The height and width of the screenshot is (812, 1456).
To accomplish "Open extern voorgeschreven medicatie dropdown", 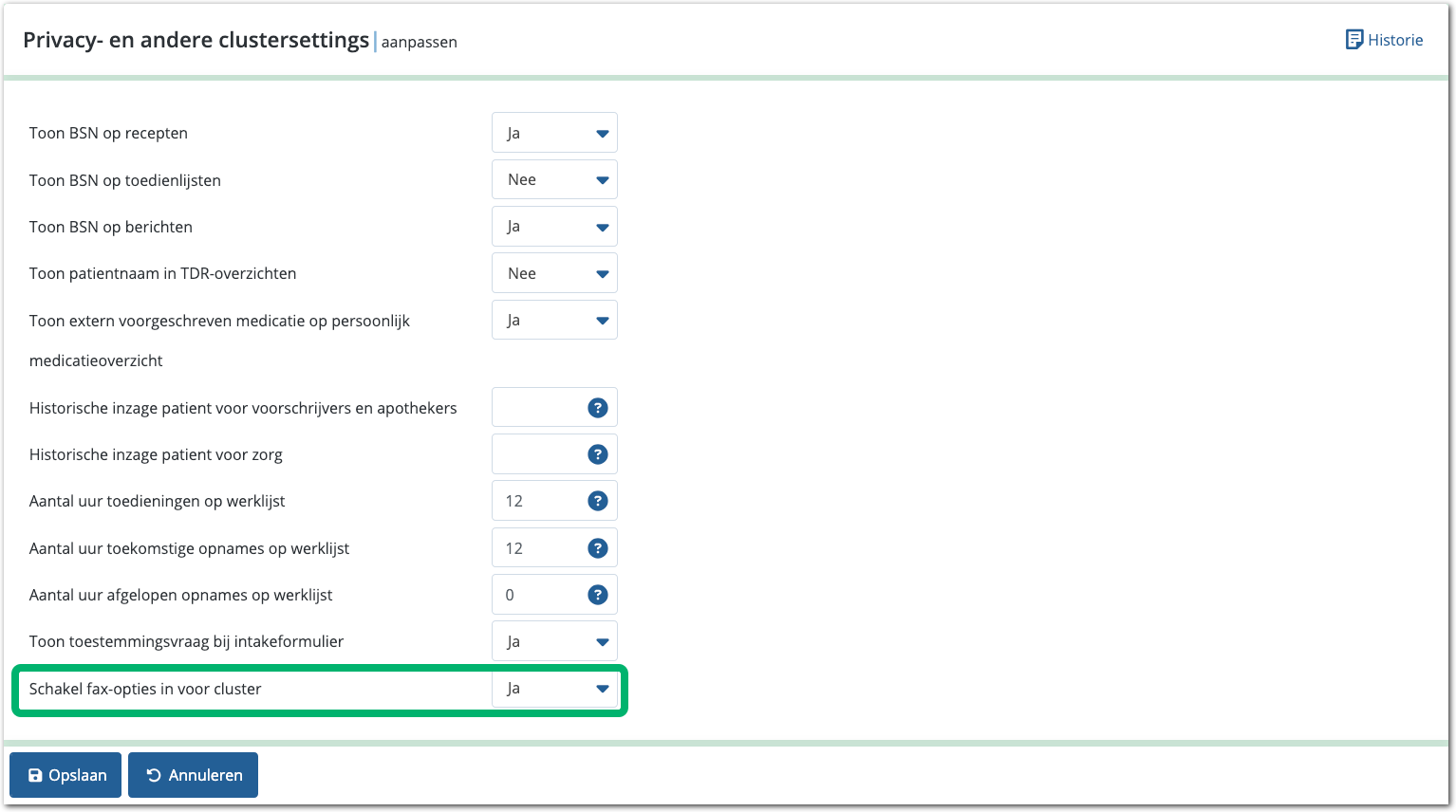I will tap(554, 321).
